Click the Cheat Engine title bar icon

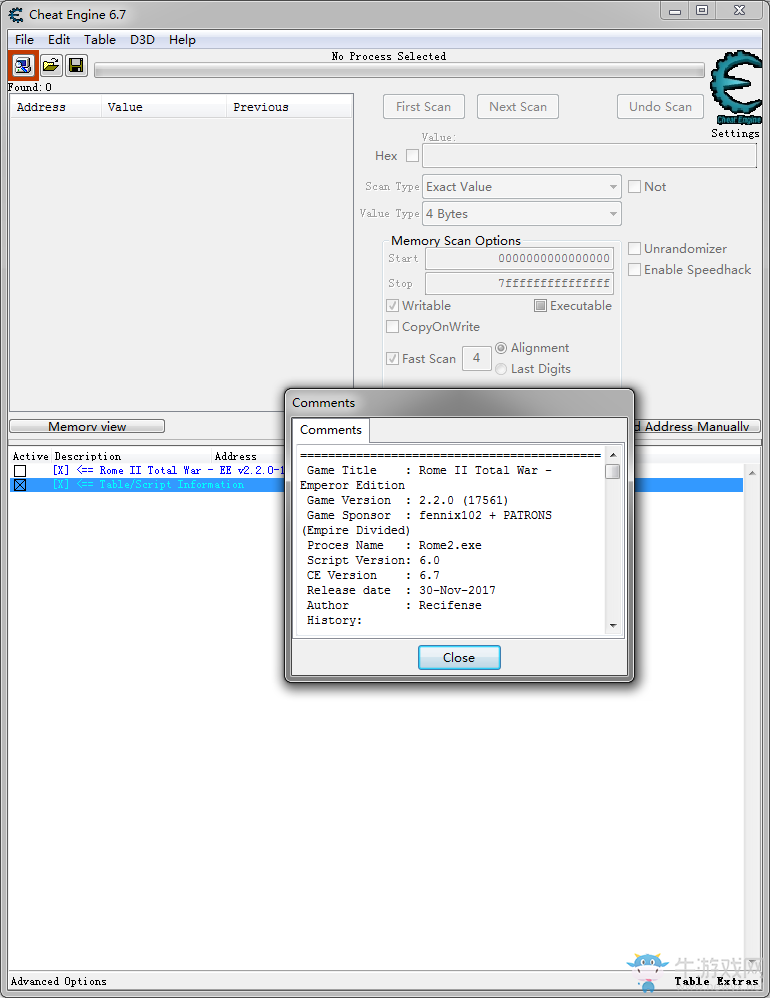click(16, 14)
